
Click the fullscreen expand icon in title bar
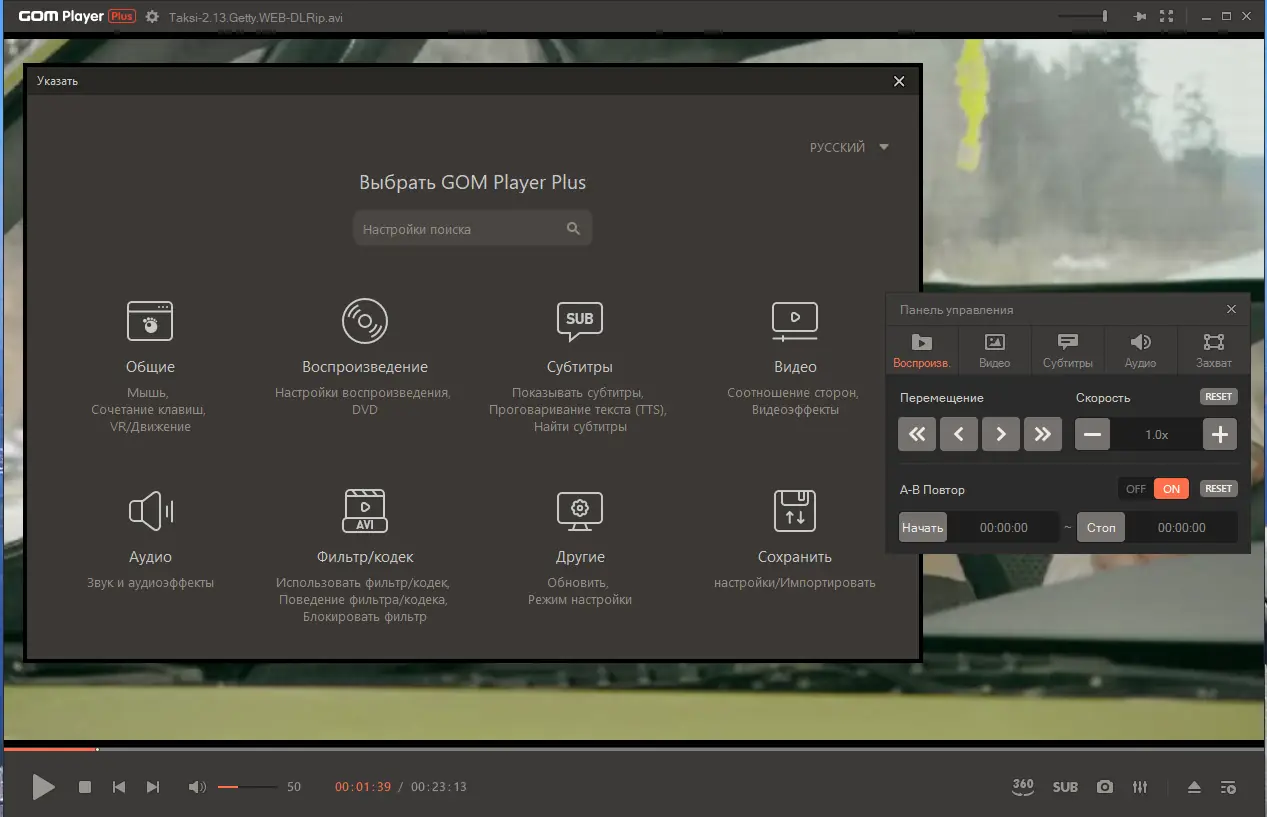[1167, 17]
